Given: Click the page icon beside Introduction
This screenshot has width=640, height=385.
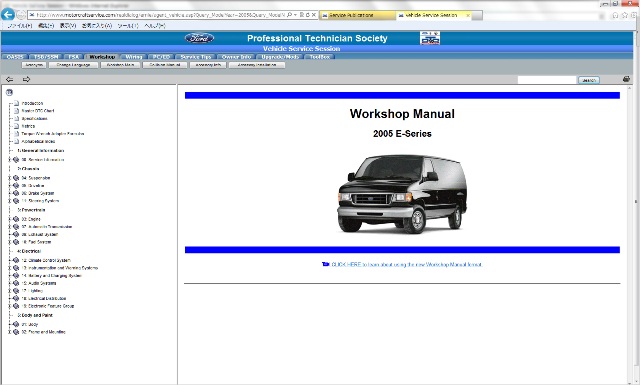Looking at the screenshot, I should tap(17, 103).
